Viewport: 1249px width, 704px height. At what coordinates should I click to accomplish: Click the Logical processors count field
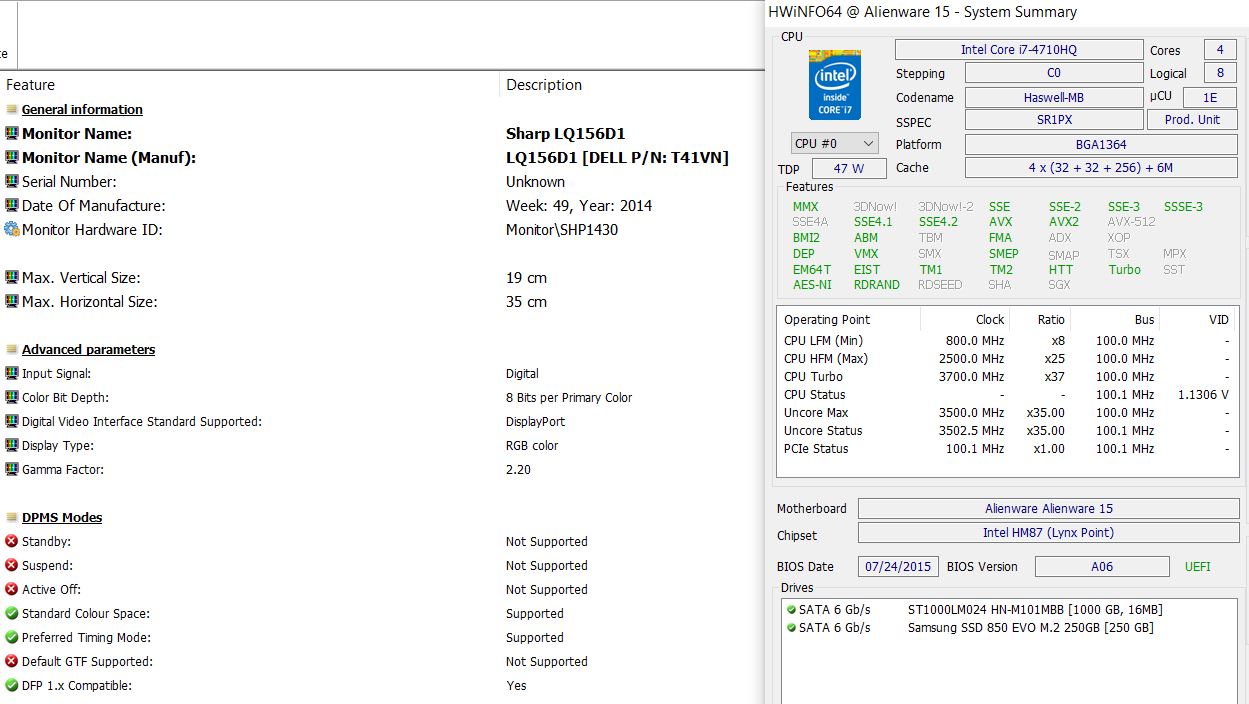point(1219,73)
